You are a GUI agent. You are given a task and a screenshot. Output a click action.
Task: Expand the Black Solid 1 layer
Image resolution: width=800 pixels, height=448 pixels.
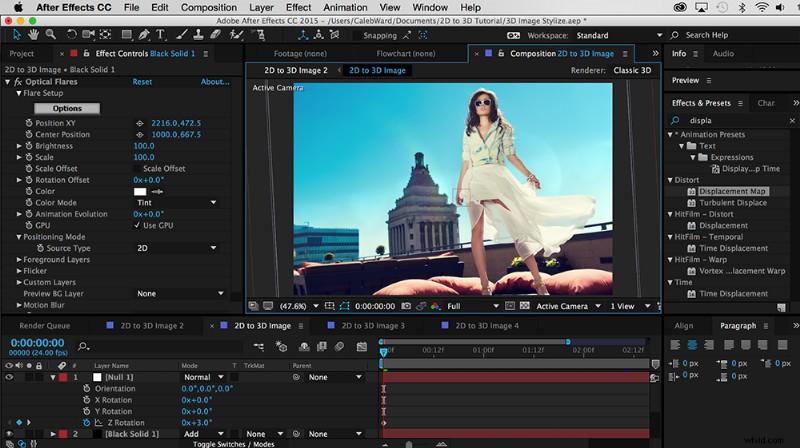pyautogui.click(x=53, y=434)
